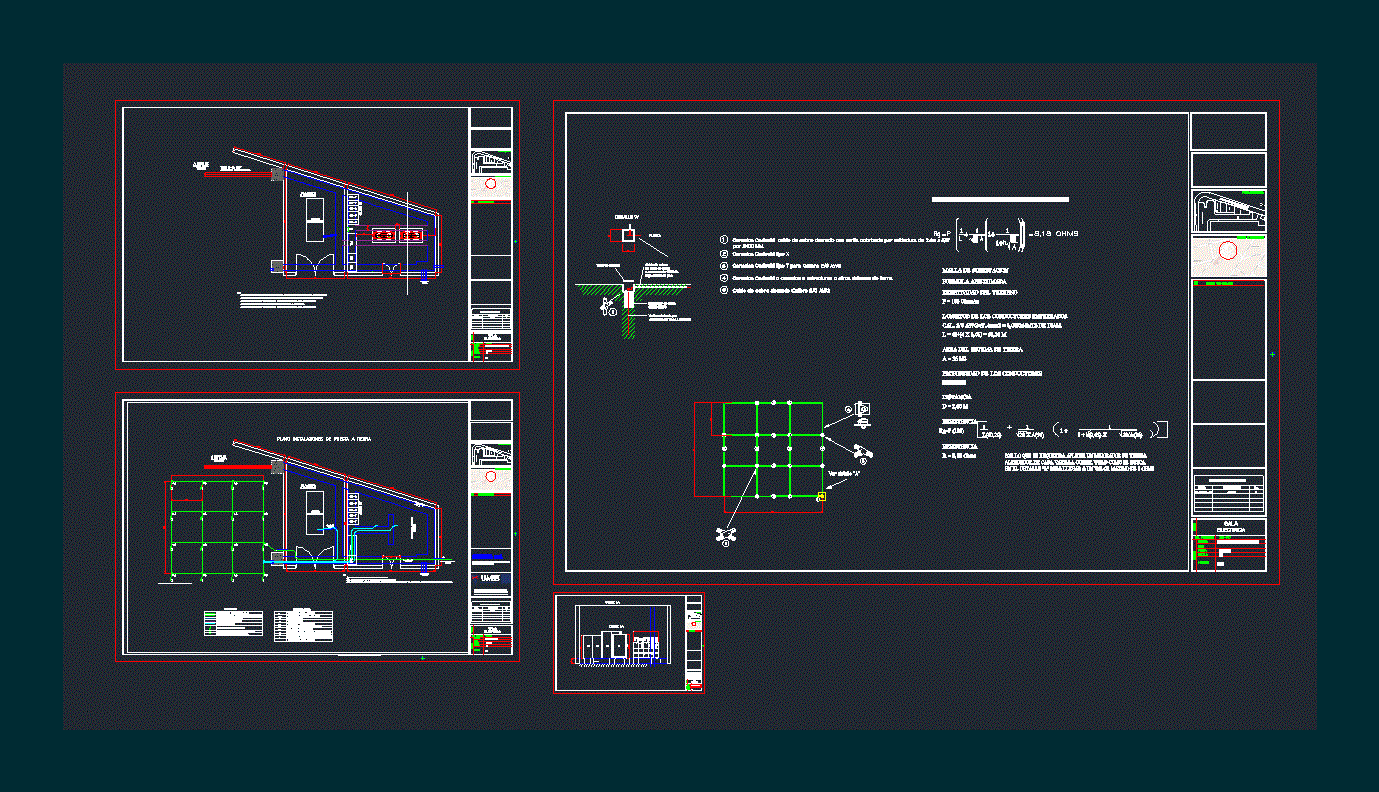Select the small cabinet elevation sheet at the bottom
The image size is (1379, 792).
click(629, 642)
